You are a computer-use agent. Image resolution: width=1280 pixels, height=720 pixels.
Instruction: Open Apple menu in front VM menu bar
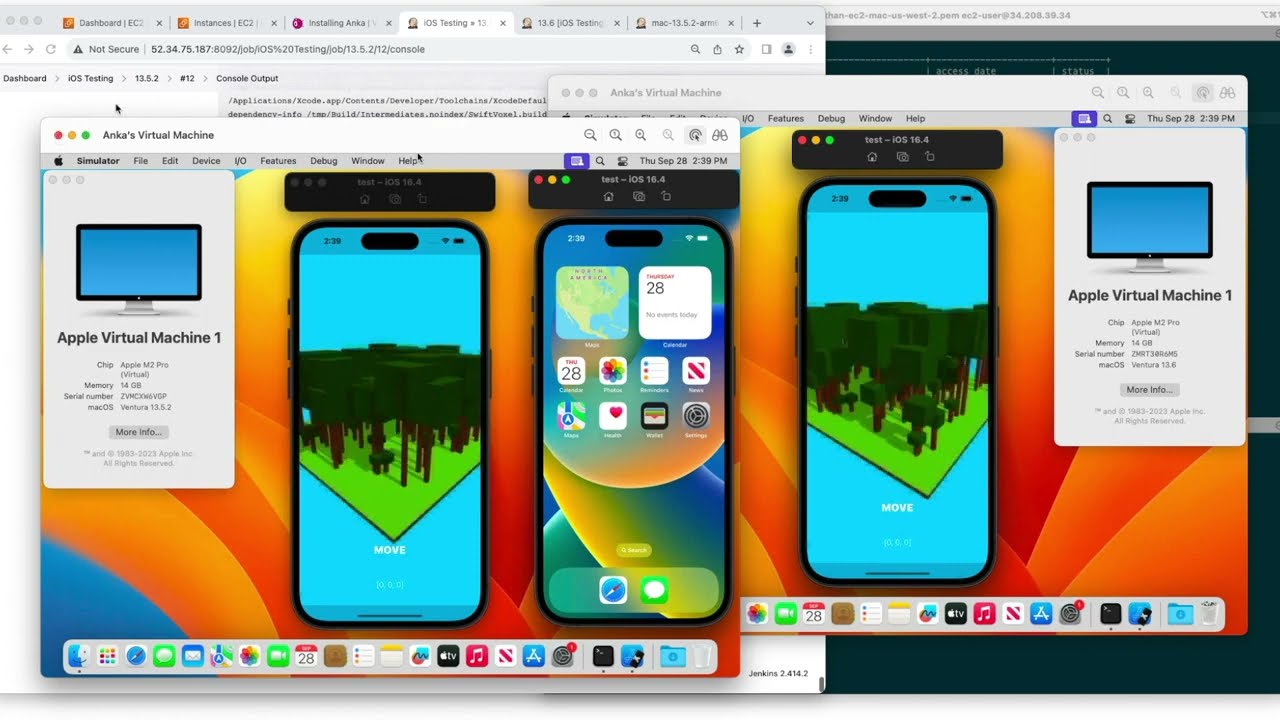point(58,161)
